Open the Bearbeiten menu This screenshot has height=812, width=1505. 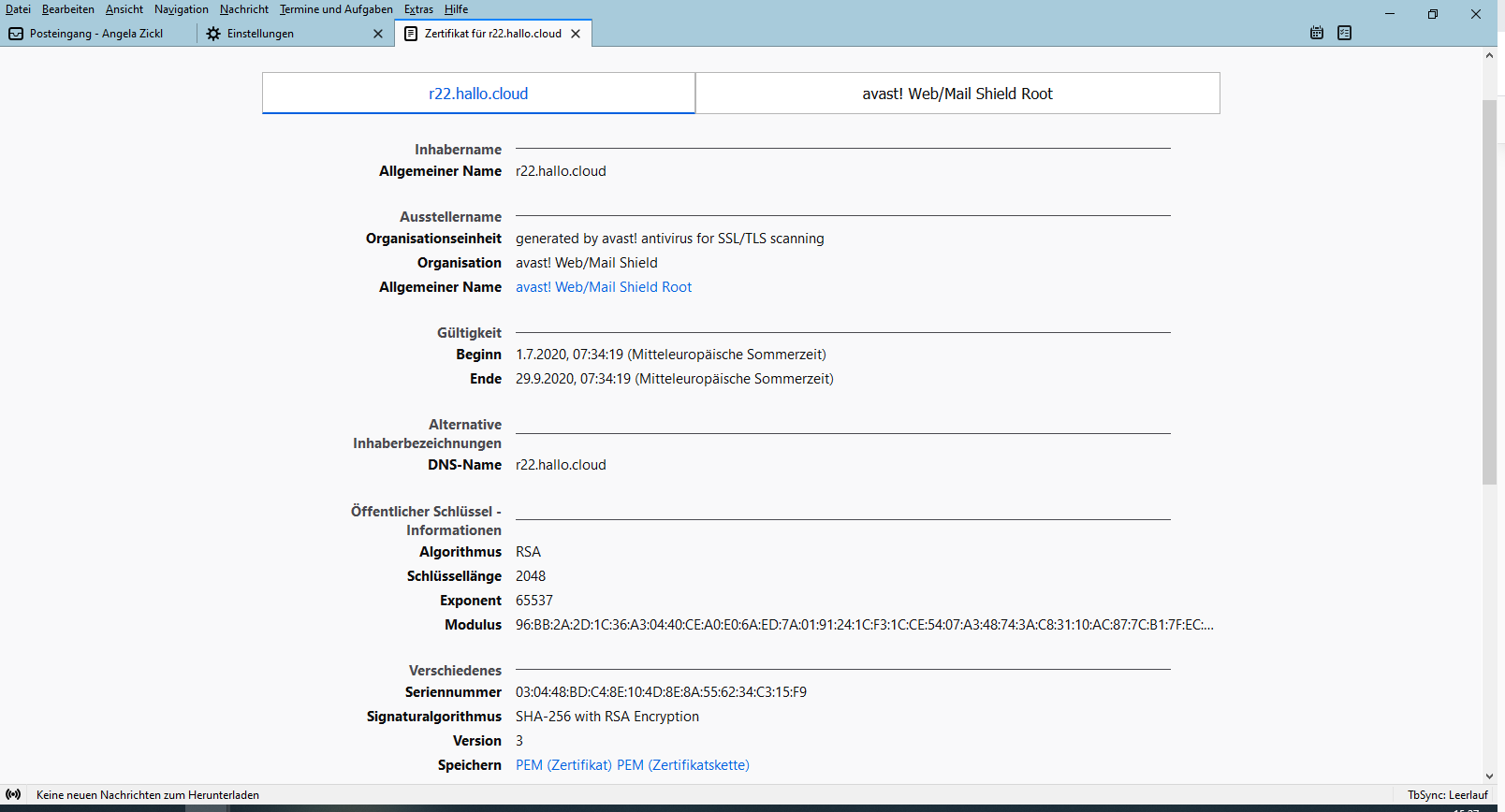[68, 9]
